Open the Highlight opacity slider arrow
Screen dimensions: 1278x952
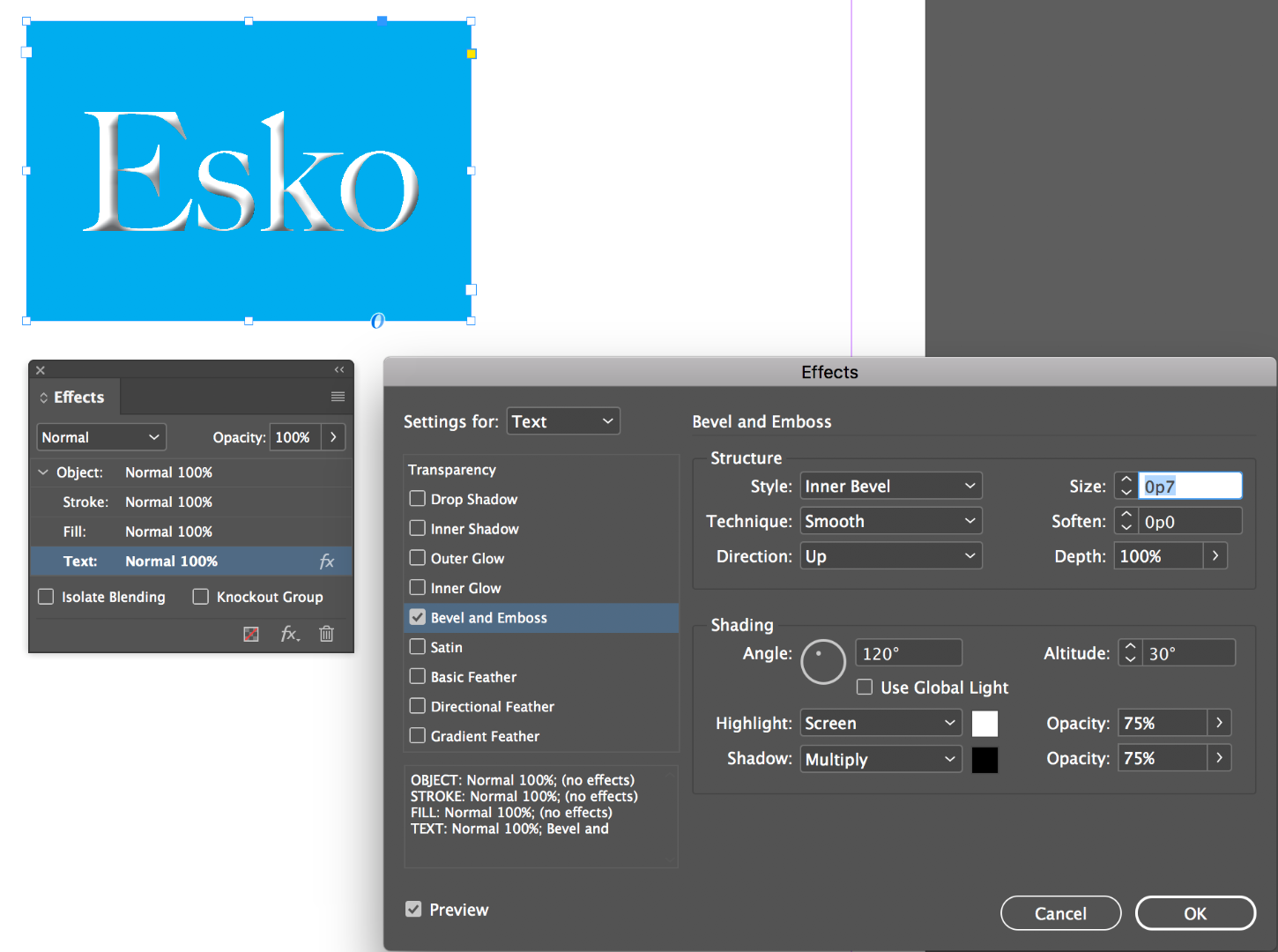tap(1219, 723)
